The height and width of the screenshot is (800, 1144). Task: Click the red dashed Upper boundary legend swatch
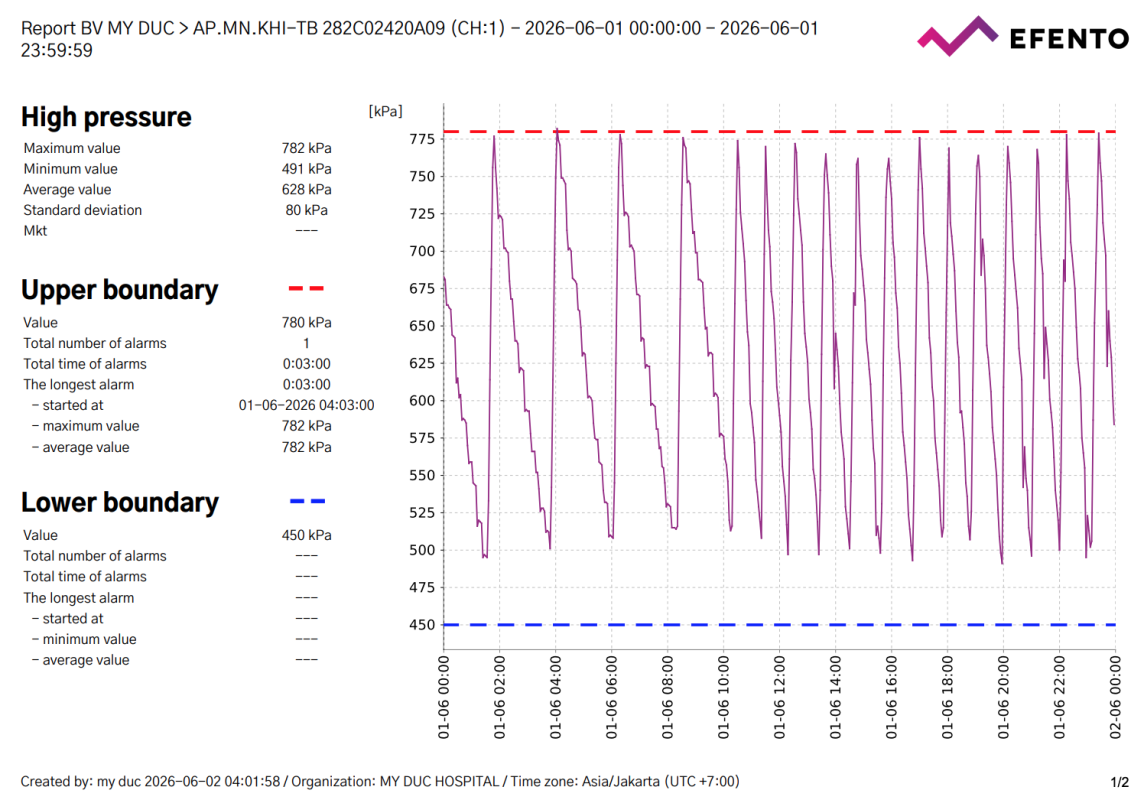point(306,289)
